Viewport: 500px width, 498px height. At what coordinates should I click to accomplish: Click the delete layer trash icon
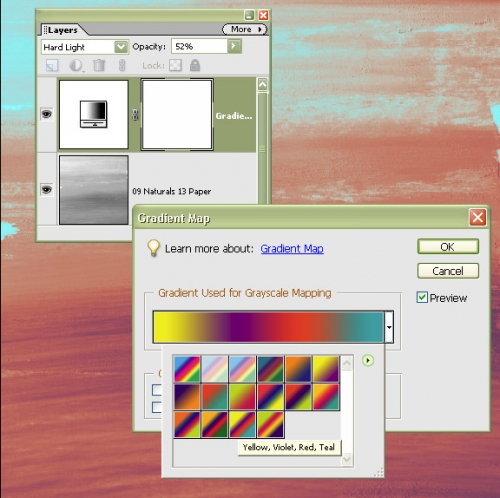click(x=99, y=65)
